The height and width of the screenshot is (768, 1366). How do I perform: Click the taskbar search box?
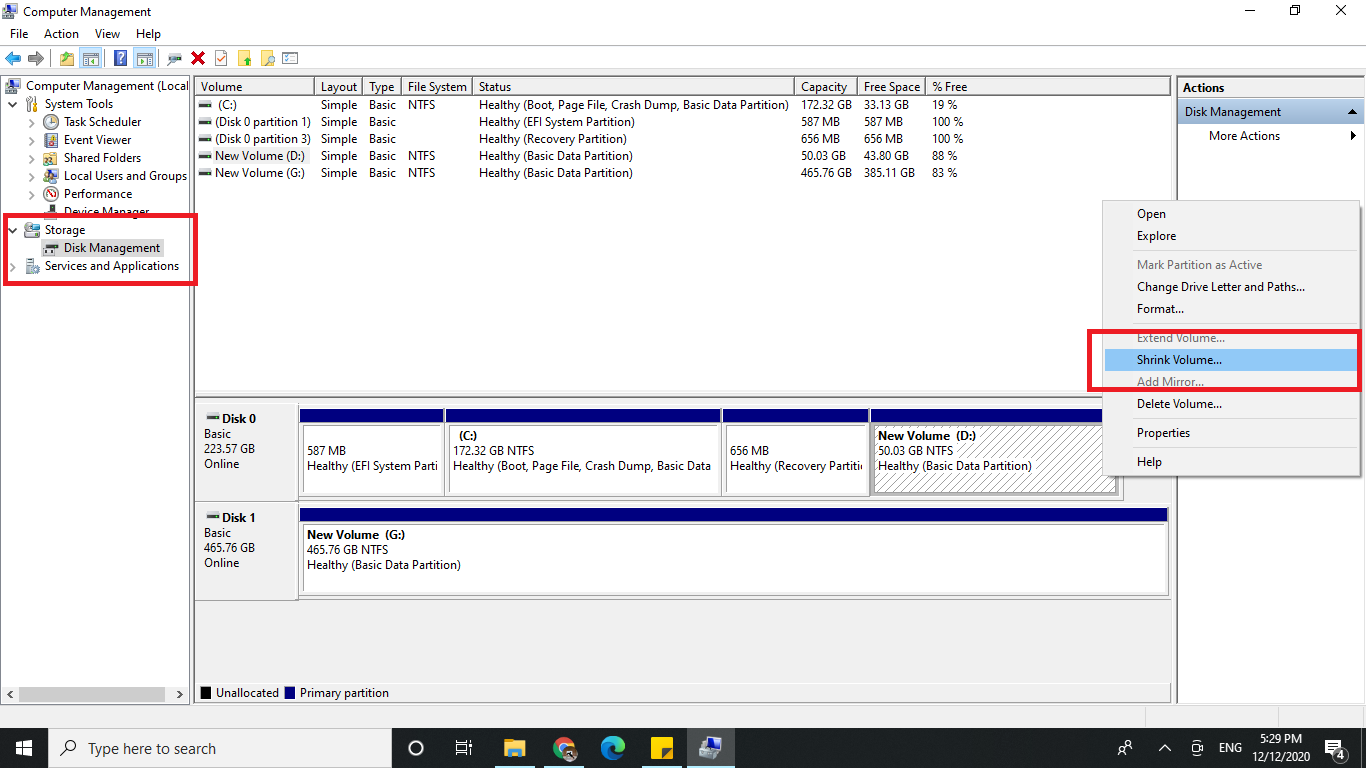point(220,748)
